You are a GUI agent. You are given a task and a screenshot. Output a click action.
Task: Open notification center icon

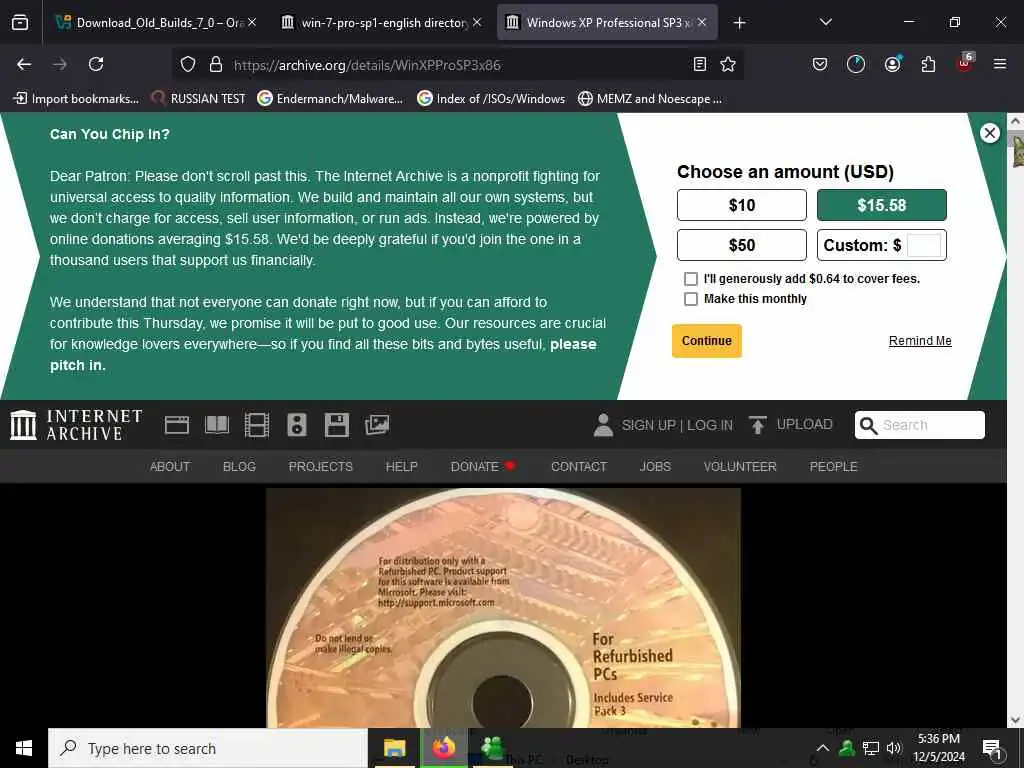tap(991, 748)
